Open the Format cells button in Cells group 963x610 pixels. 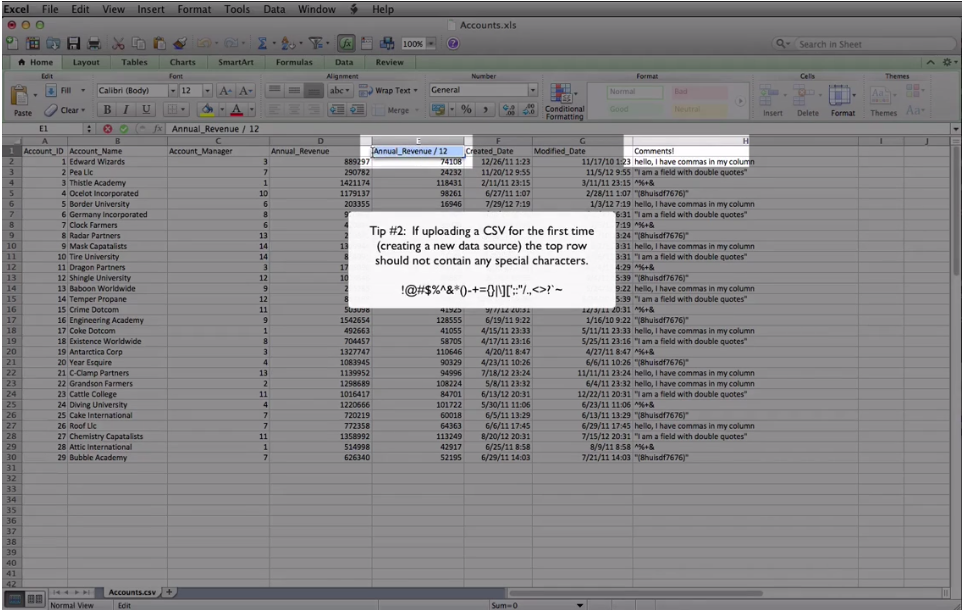pyautogui.click(x=842, y=101)
